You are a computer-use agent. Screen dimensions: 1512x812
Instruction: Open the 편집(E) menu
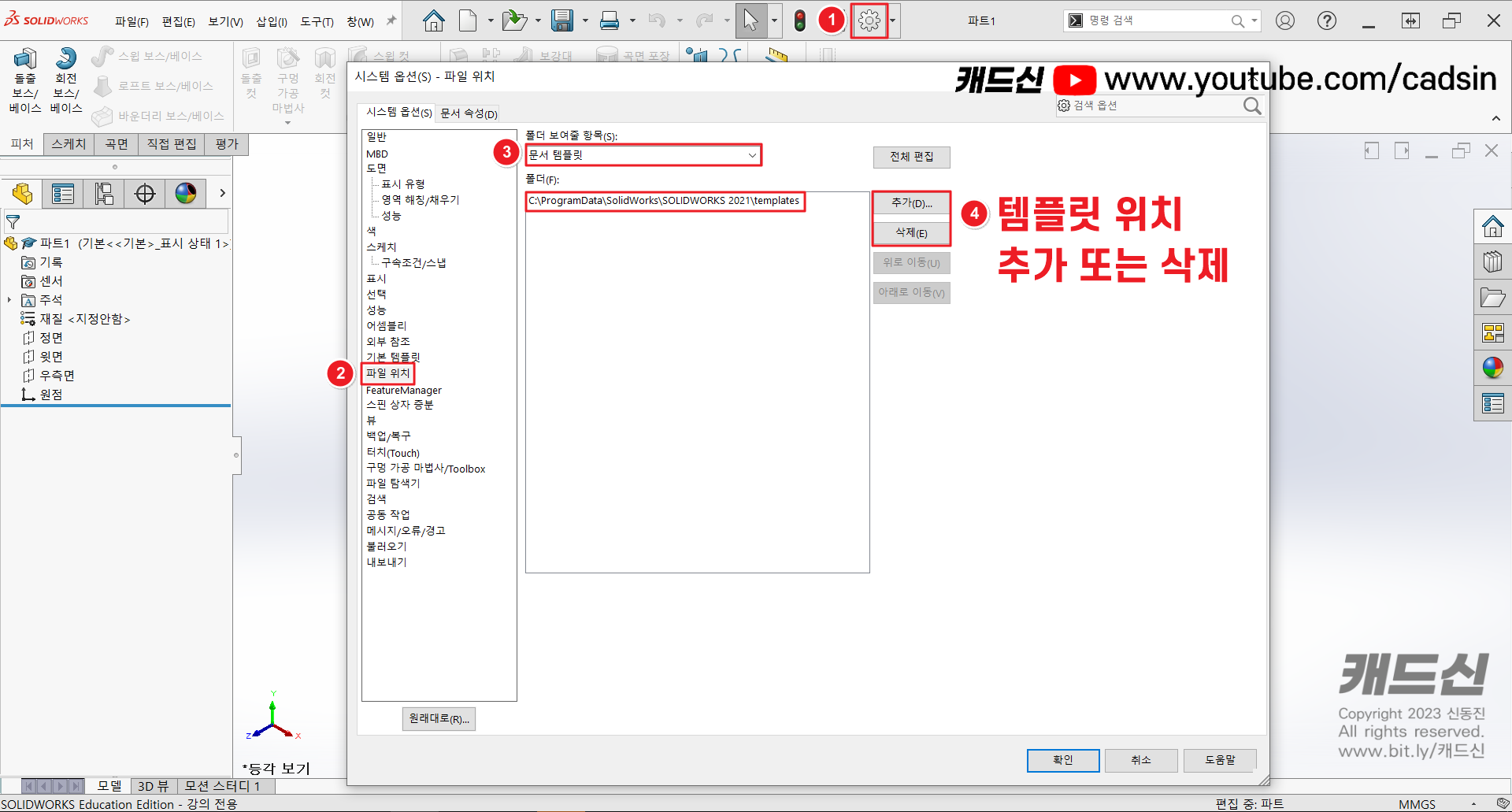click(x=178, y=21)
